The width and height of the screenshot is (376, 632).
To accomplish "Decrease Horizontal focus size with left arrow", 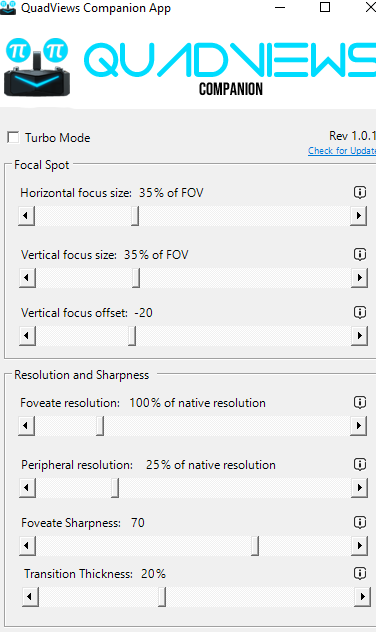I will (x=26, y=216).
